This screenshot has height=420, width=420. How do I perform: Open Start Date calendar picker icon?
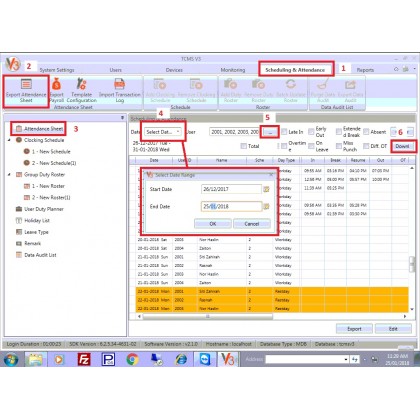point(266,189)
